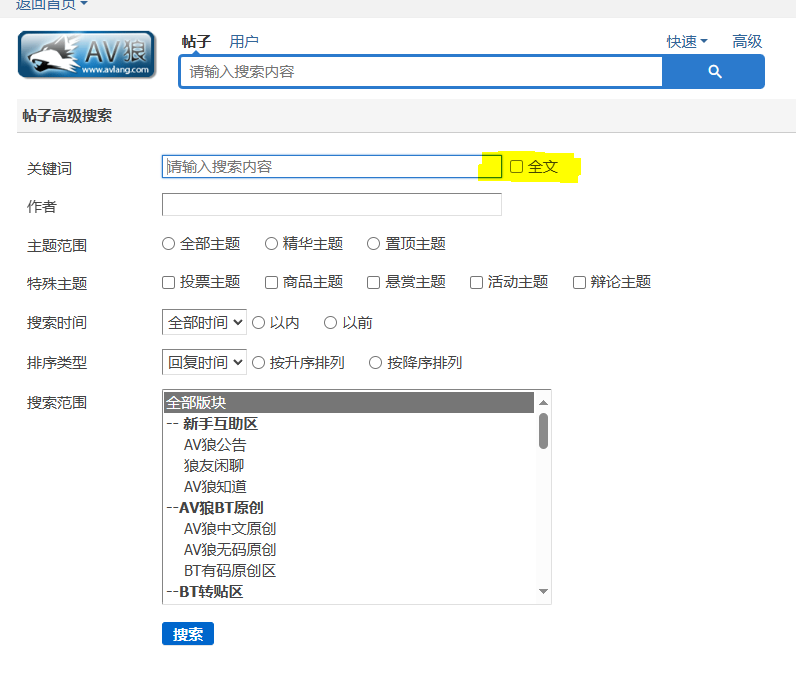Screen dimensions: 796x683
Task: Select AV狼公告 in the forum list
Action: point(215,445)
